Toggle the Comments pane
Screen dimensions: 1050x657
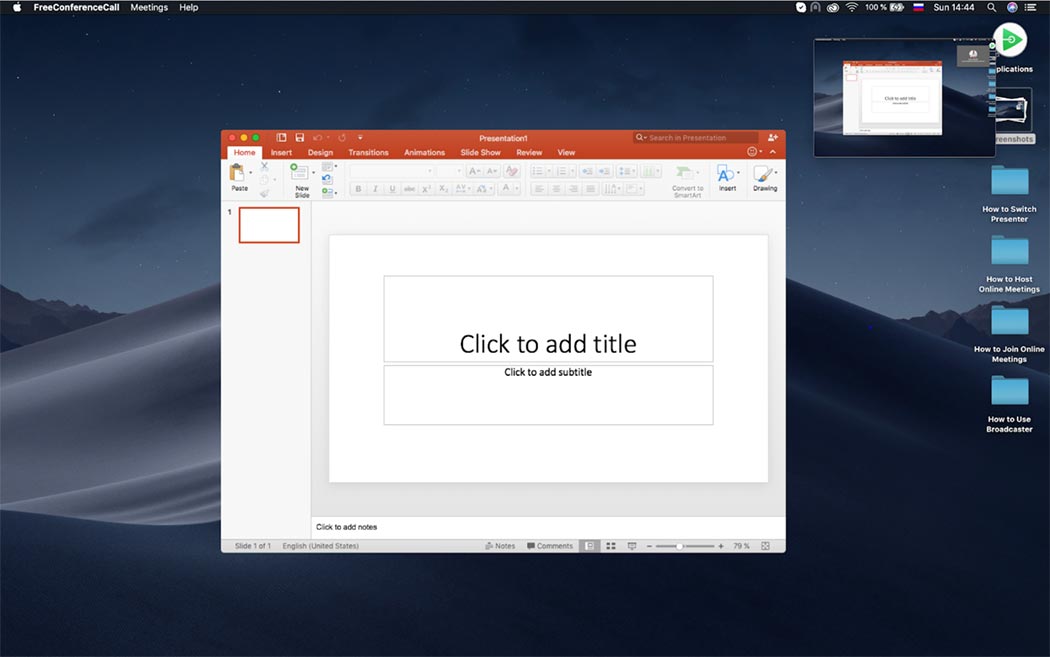[550, 546]
